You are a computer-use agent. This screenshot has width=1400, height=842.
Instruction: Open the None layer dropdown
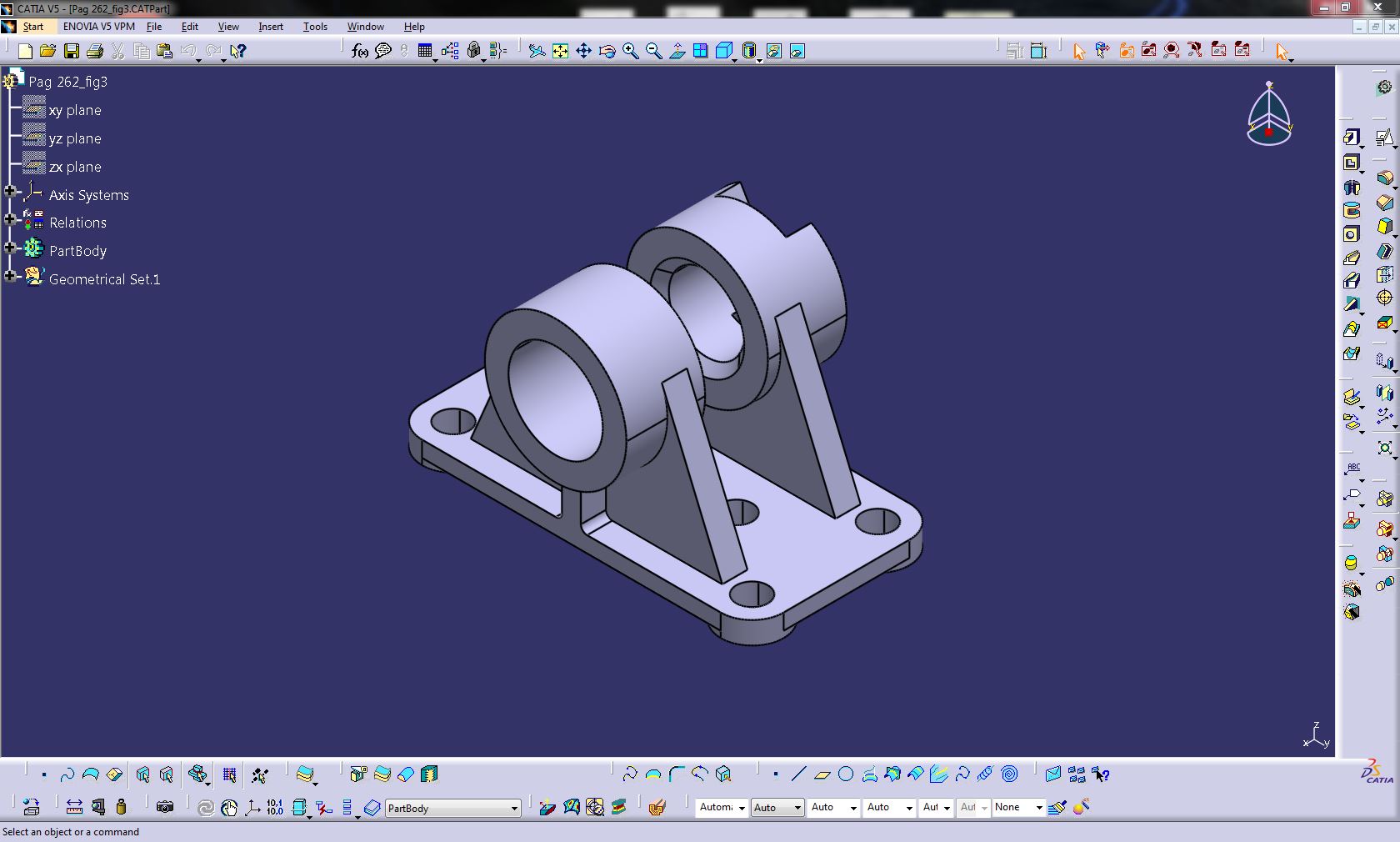tap(1018, 807)
